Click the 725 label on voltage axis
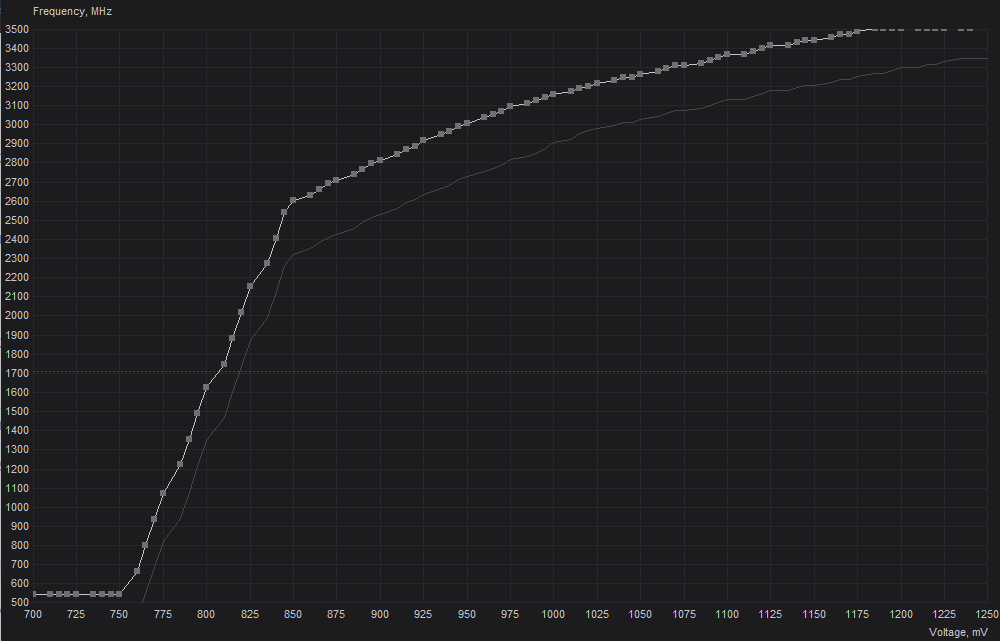 pyautogui.click(x=76, y=614)
